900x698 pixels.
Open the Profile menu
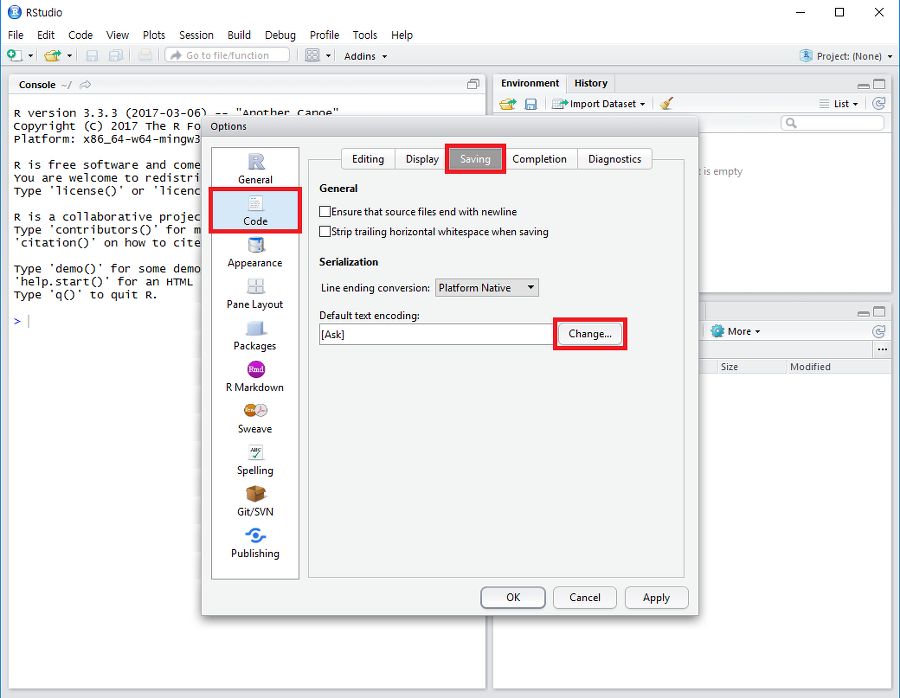click(324, 35)
